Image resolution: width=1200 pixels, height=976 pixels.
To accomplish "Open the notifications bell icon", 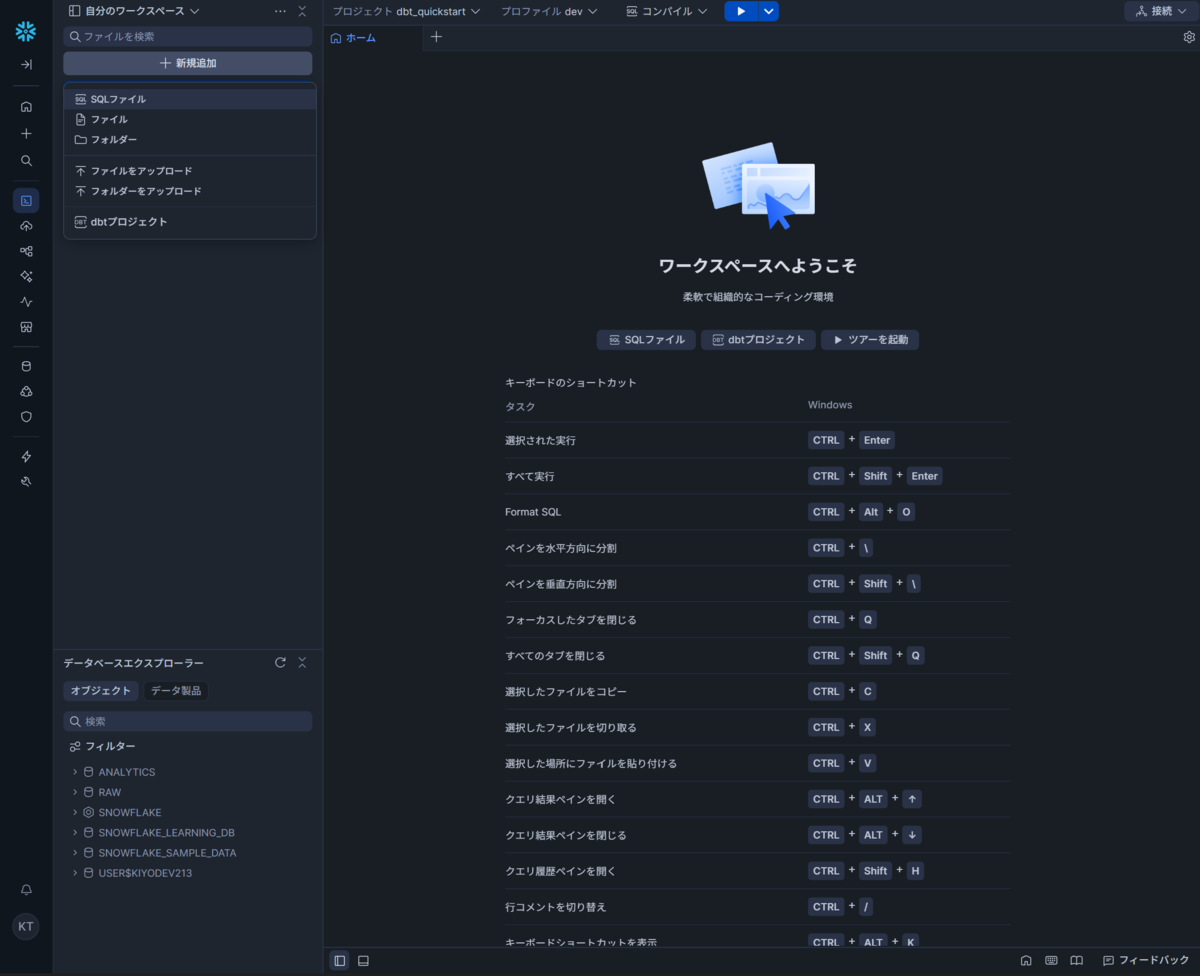I will coord(26,889).
